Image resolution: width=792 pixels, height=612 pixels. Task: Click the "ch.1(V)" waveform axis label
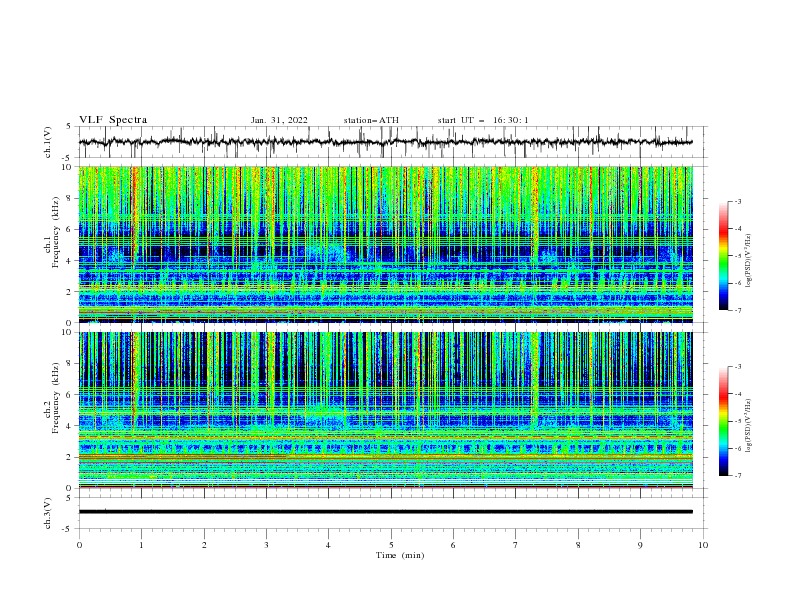point(48,142)
